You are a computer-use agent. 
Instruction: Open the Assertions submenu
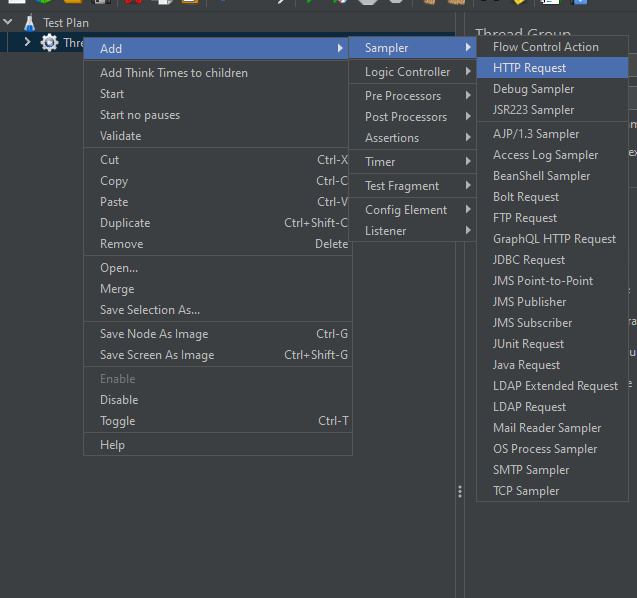tap(412, 138)
